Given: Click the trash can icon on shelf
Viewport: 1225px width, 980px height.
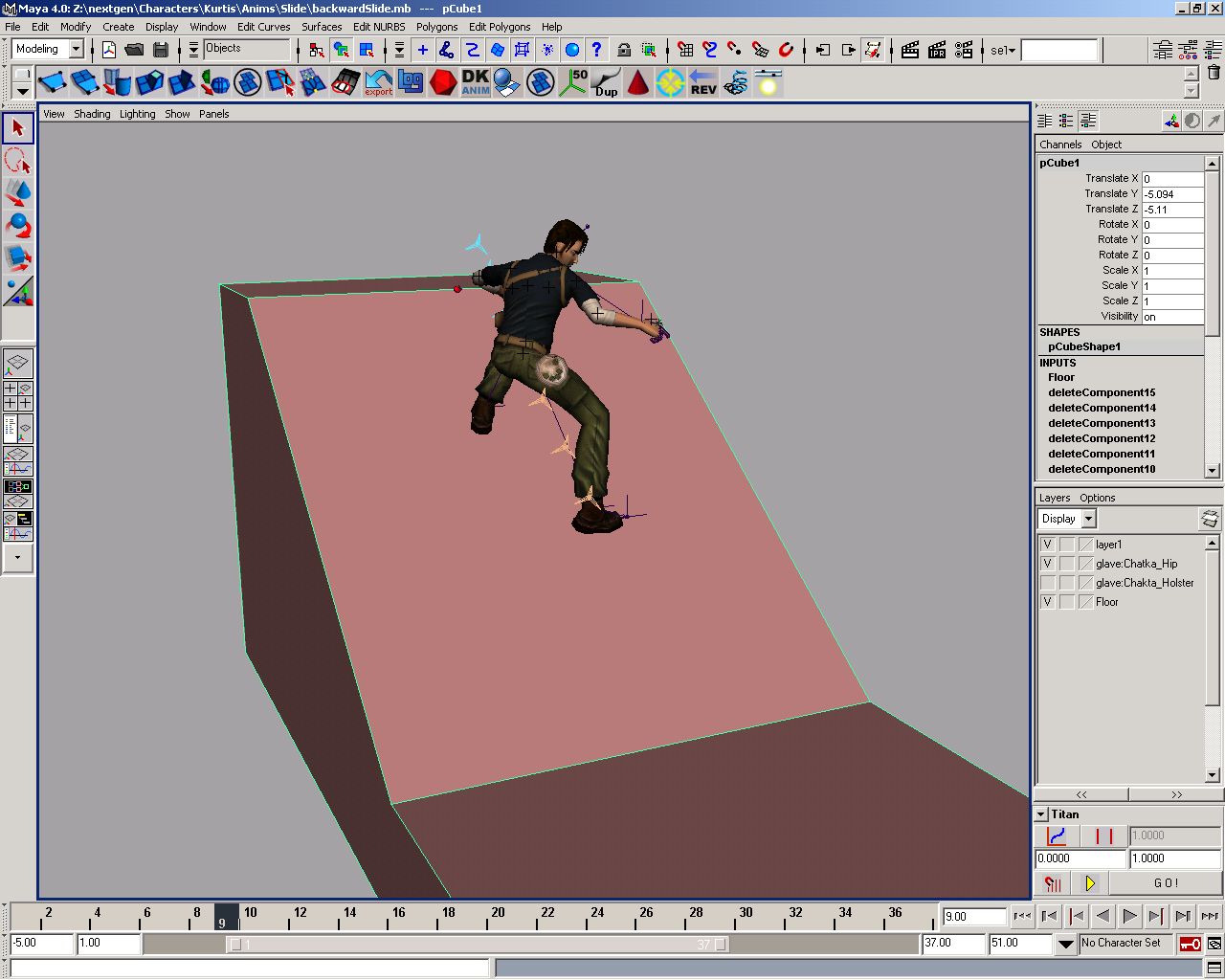Looking at the screenshot, I should [1214, 73].
